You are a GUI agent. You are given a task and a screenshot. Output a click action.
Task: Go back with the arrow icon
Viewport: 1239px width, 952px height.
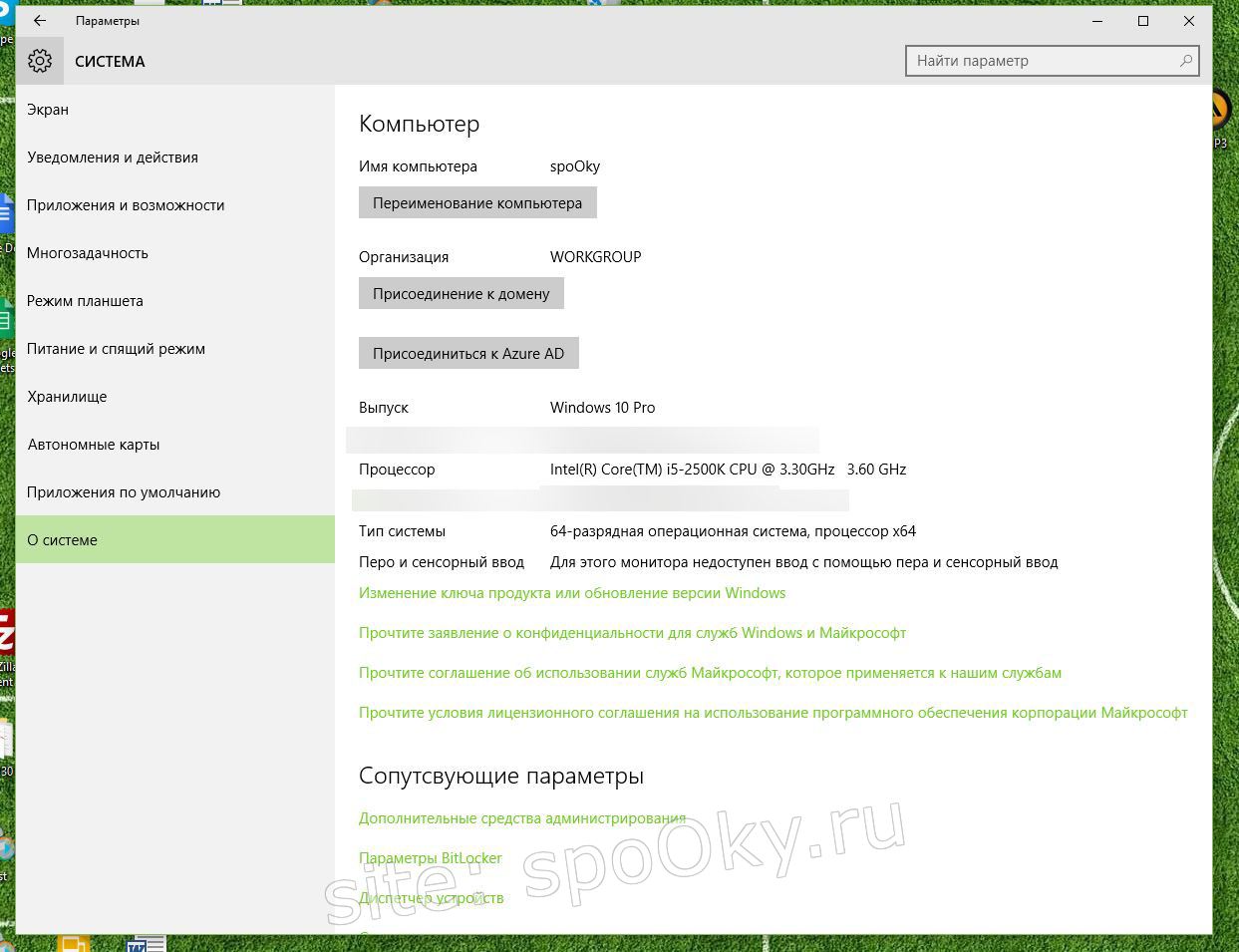click(40, 21)
